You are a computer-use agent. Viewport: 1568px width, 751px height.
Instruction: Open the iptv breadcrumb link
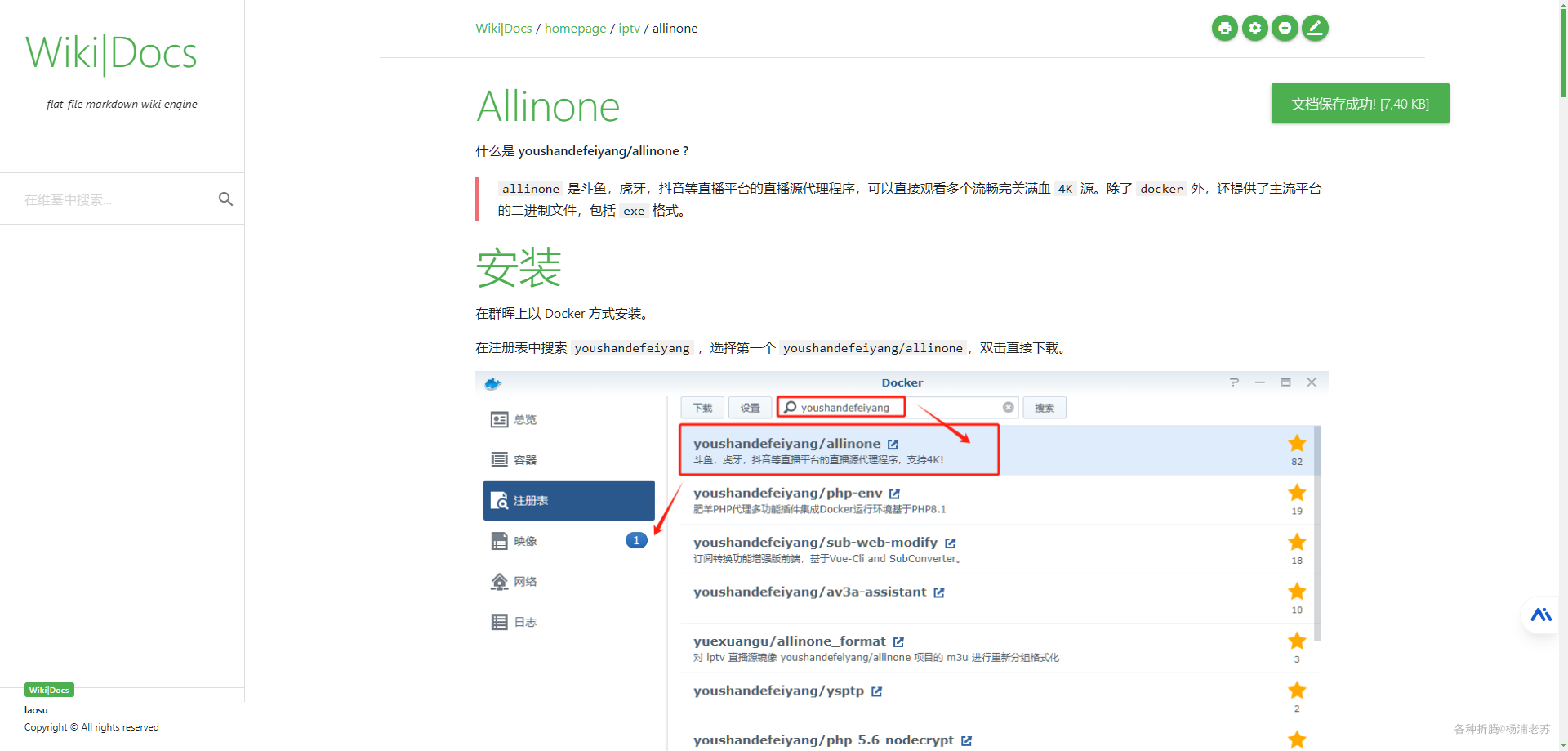pyautogui.click(x=629, y=28)
